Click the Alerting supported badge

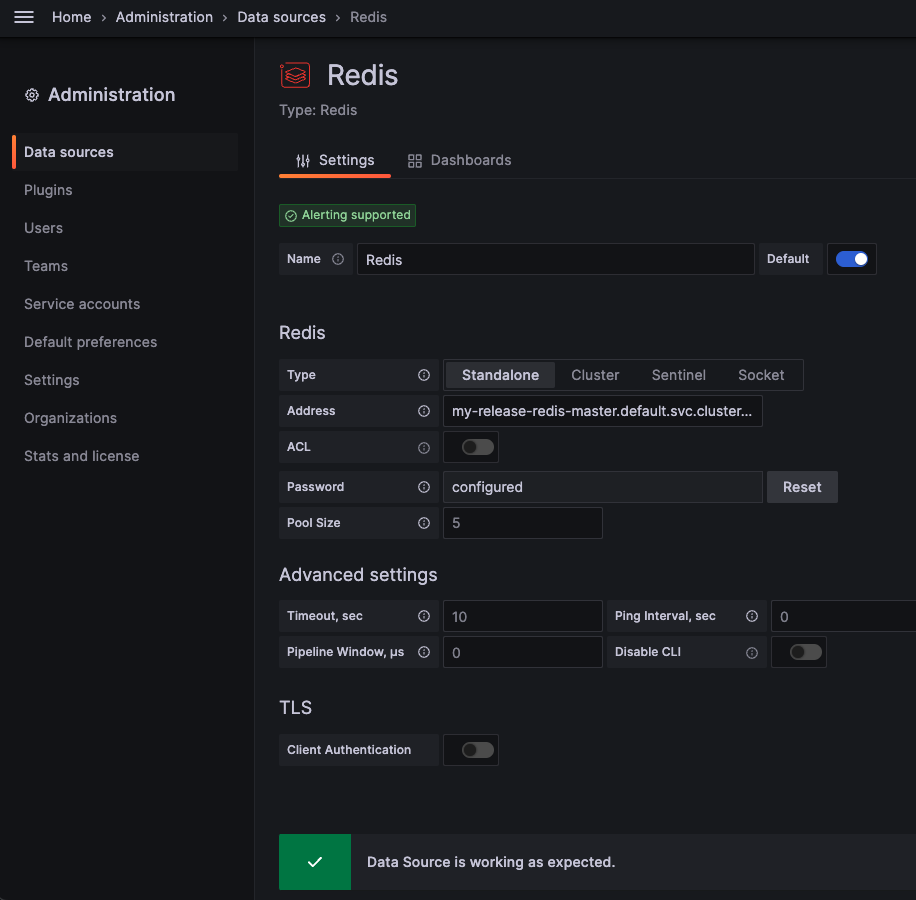(x=348, y=216)
